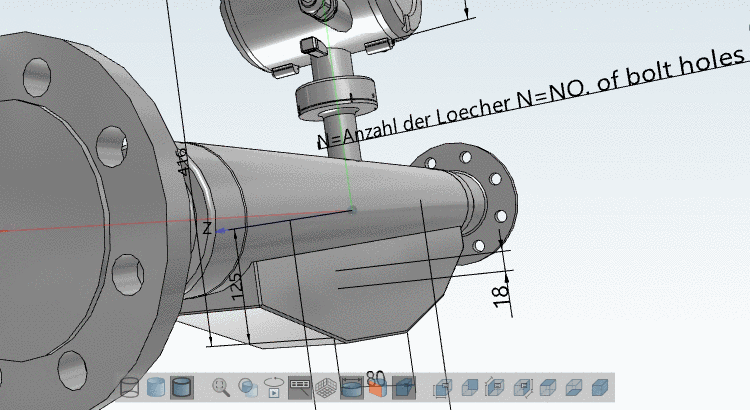Choose the cube view with left diagonal dimension
This screenshot has width=750, height=410.
pos(495,387)
